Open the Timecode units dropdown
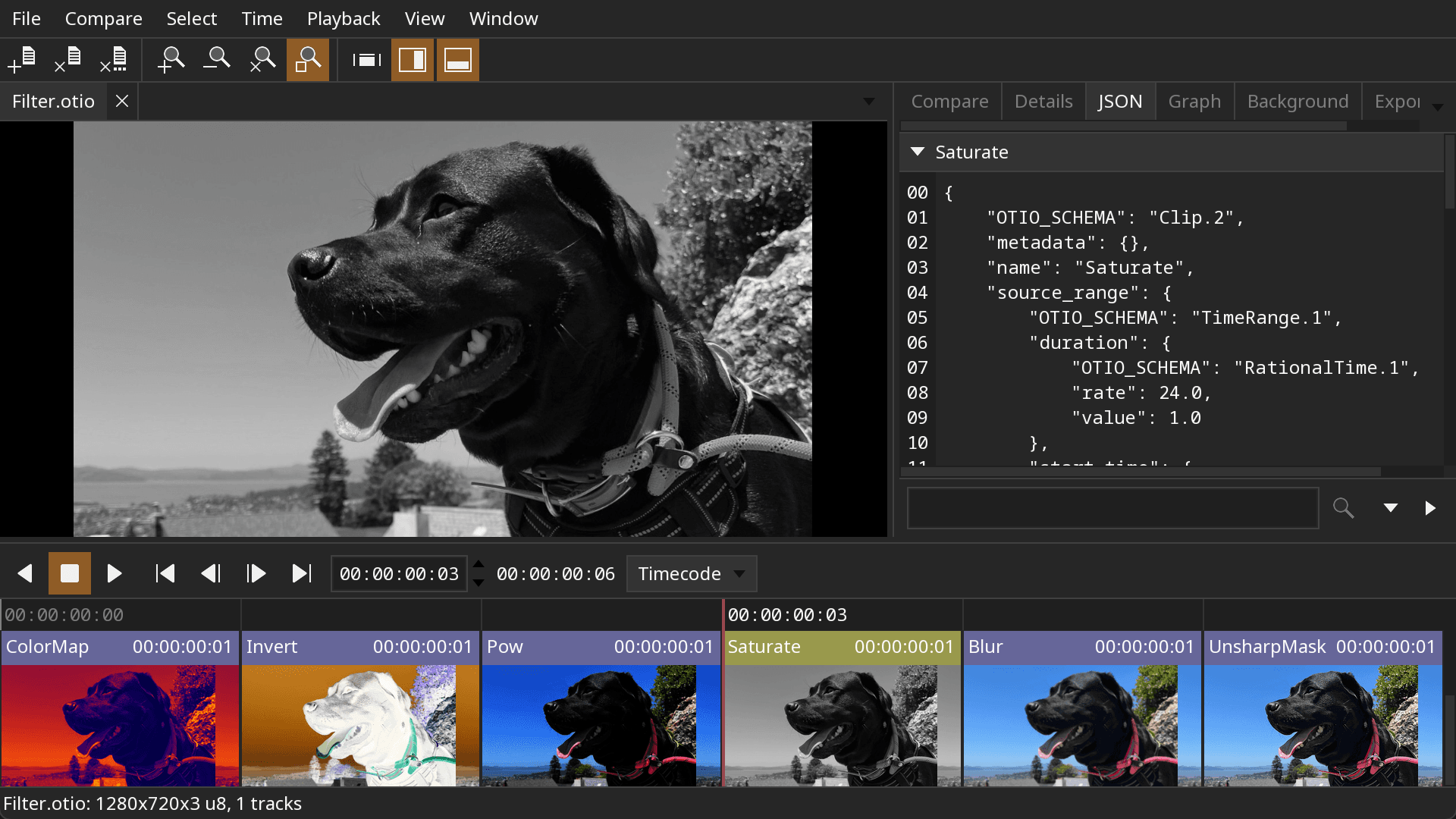This screenshot has width=1456, height=819. 691,574
